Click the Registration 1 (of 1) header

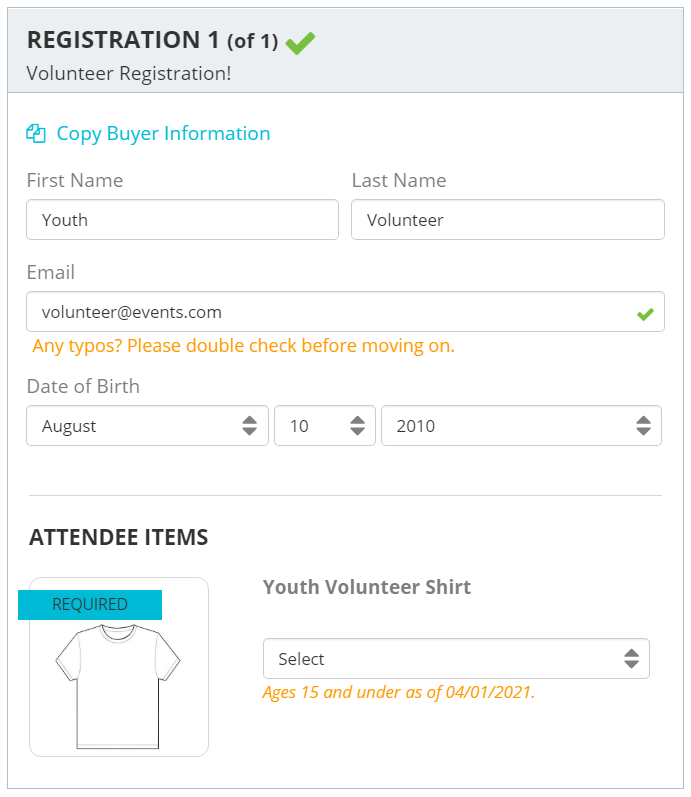(153, 41)
